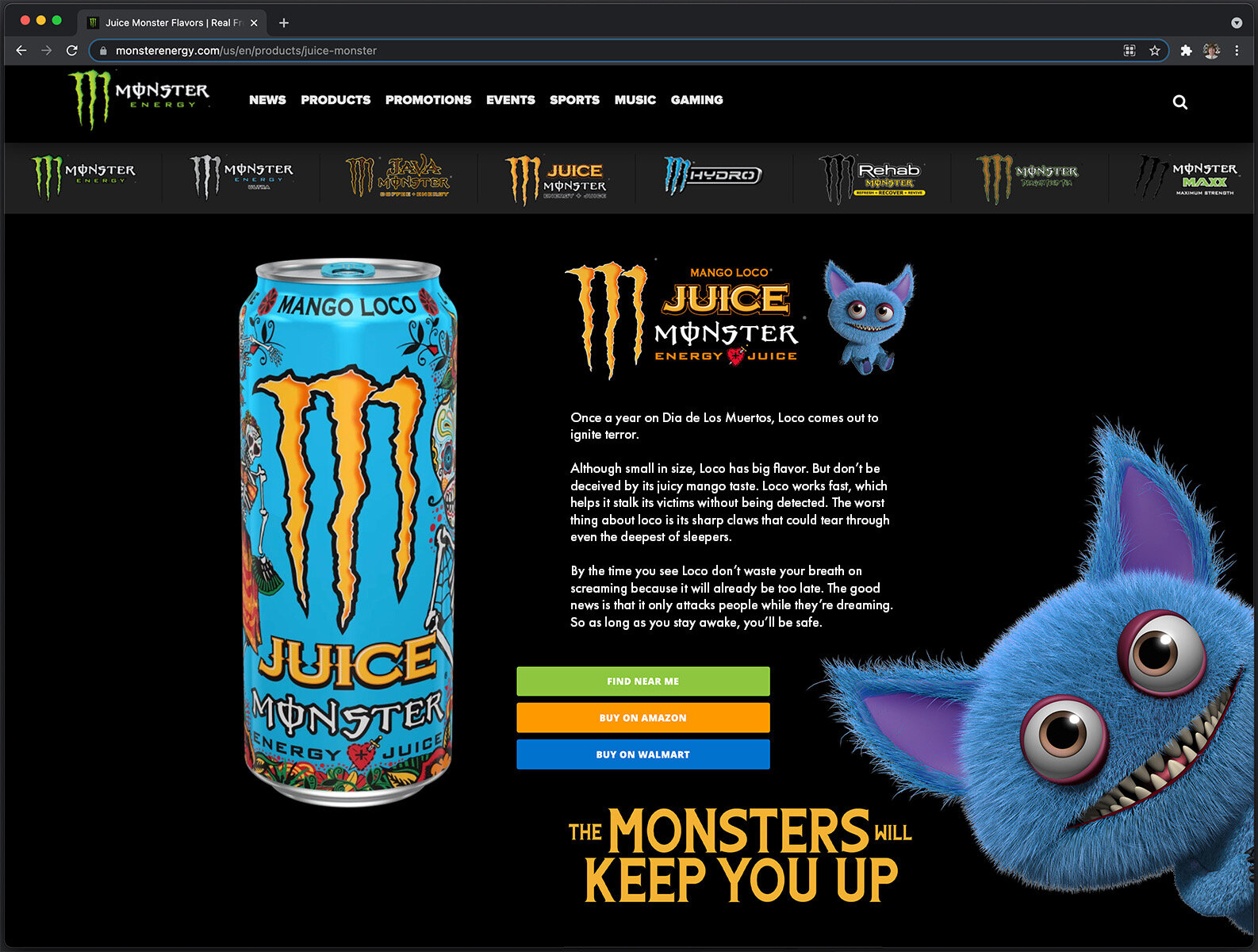This screenshot has width=1258, height=952.
Task: Select the Java Monster brand logo
Action: (398, 177)
